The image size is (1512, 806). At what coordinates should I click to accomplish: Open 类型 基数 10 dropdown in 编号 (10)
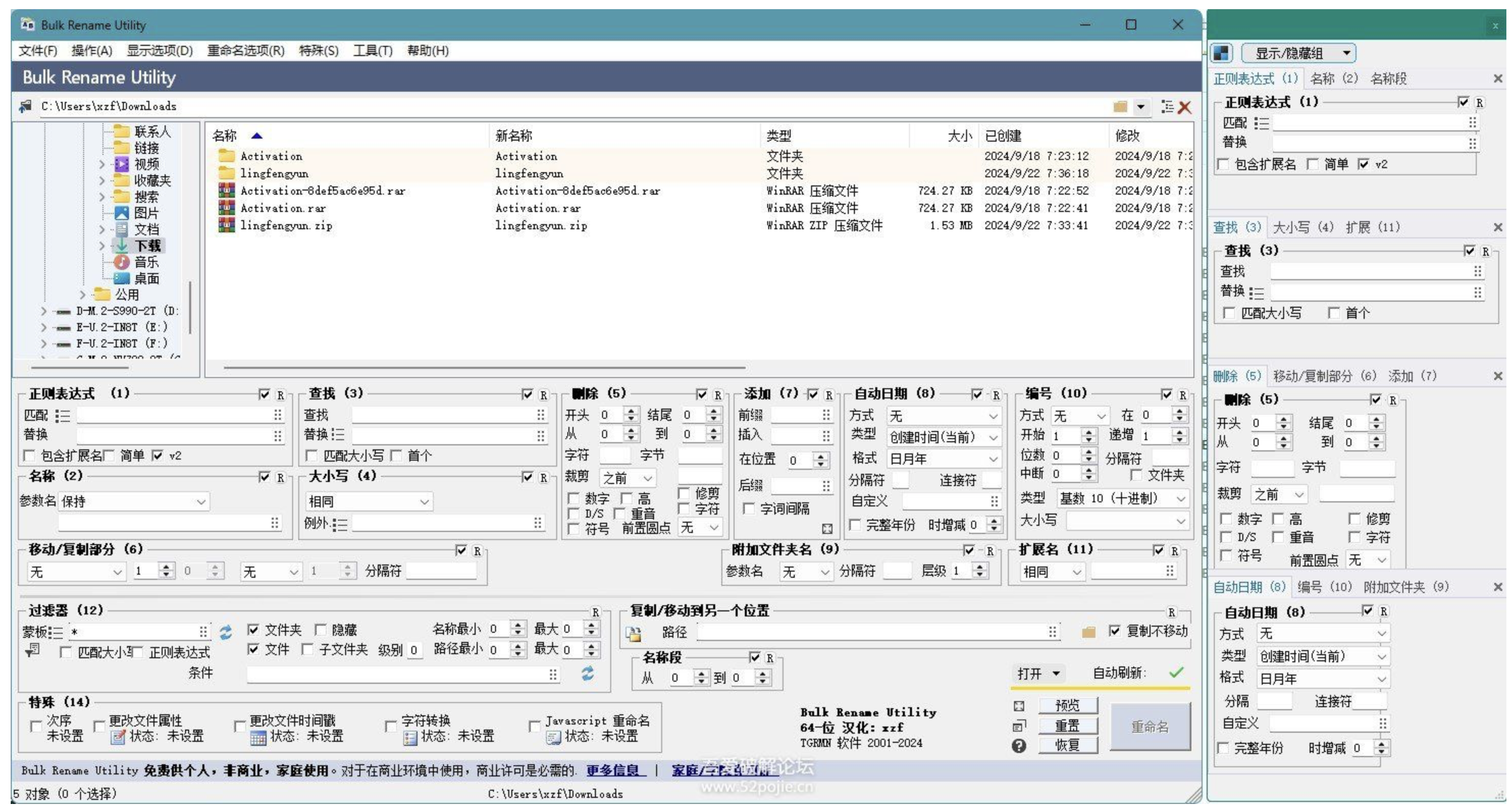pos(1123,498)
